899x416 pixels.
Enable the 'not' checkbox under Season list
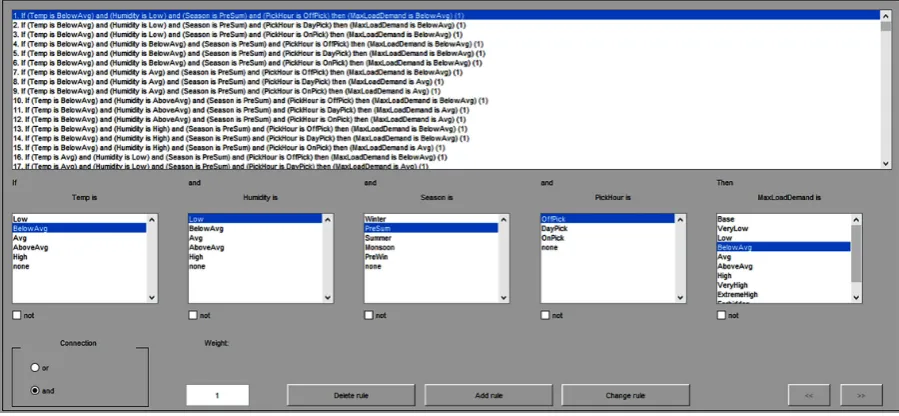point(369,315)
